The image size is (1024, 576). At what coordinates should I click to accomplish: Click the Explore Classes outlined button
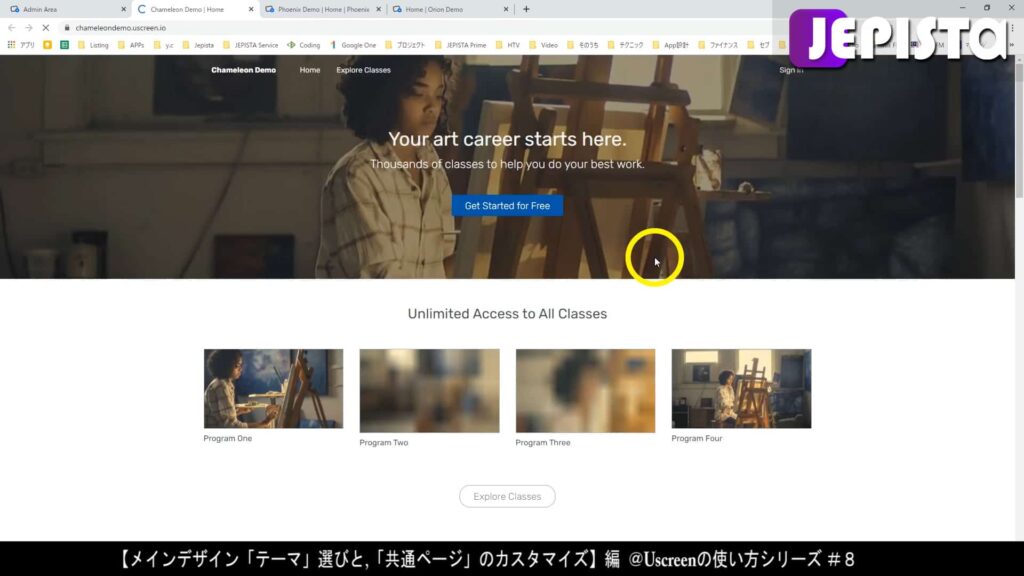[507, 496]
